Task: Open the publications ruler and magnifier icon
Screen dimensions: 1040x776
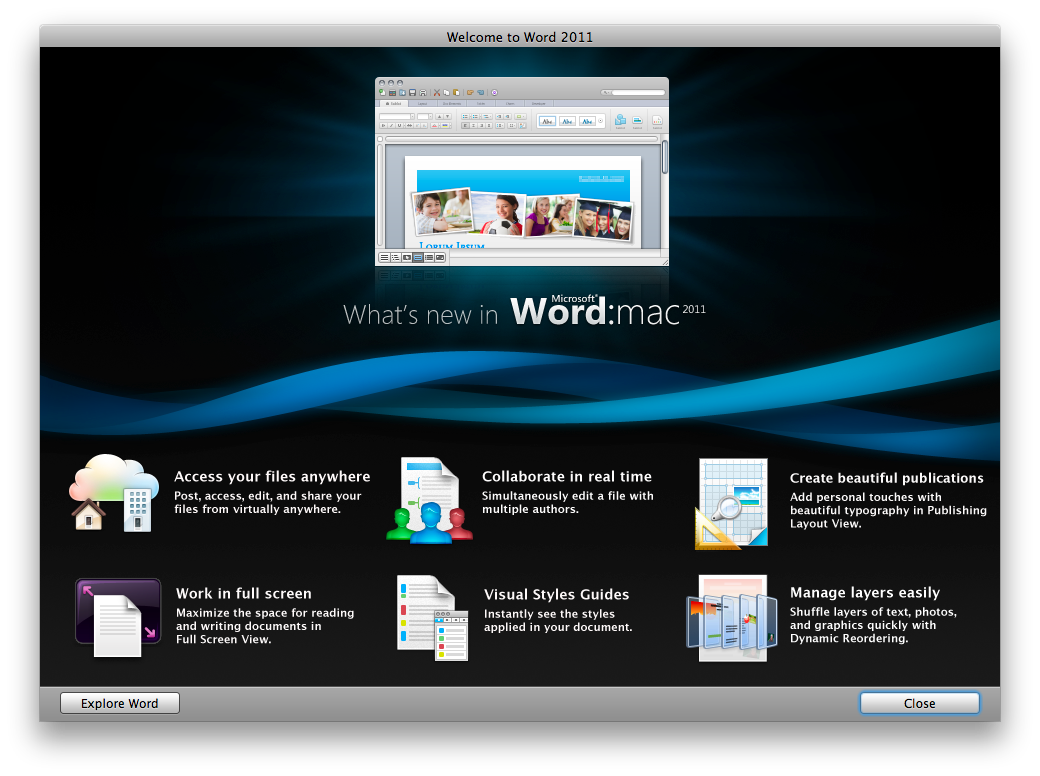Action: 732,503
